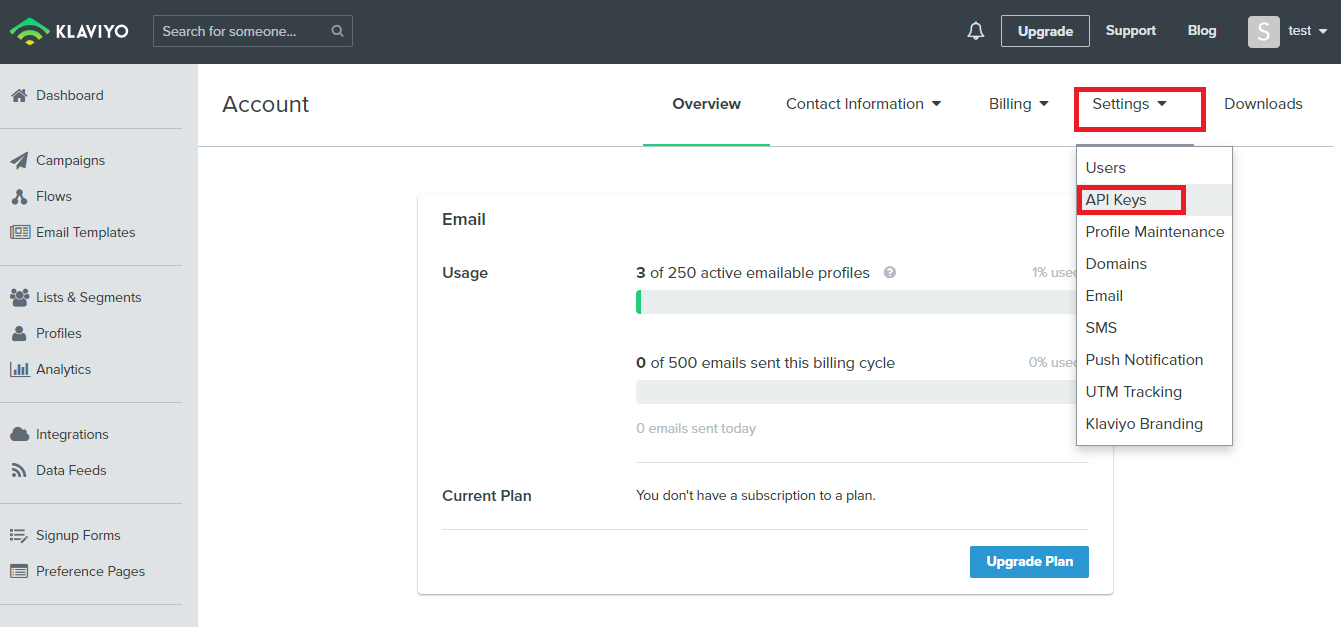1341x627 pixels.
Task: Choose SMS from Settings menu
Action: click(1155, 328)
